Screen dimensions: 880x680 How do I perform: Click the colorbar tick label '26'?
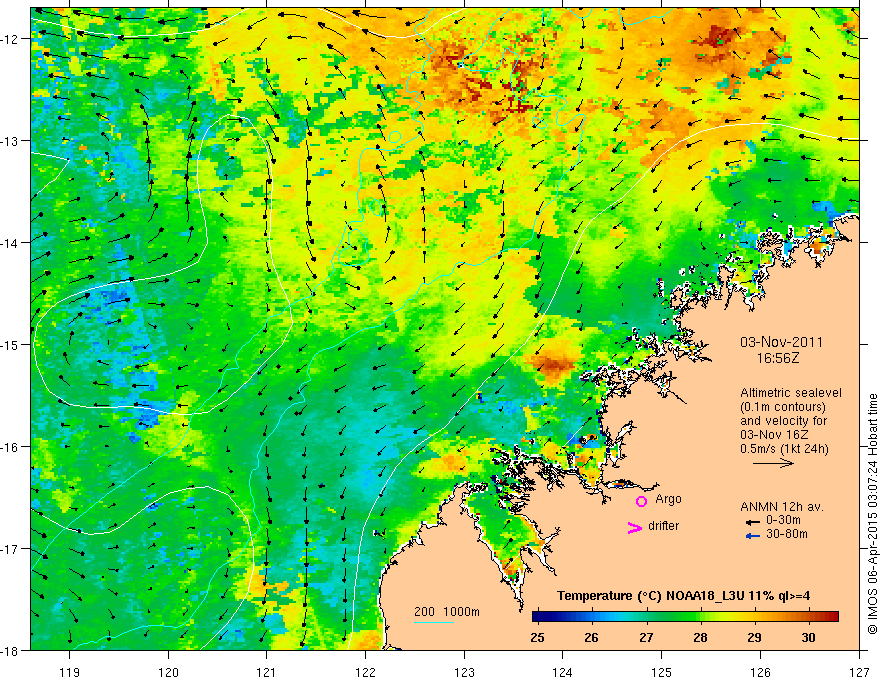pyautogui.click(x=591, y=638)
